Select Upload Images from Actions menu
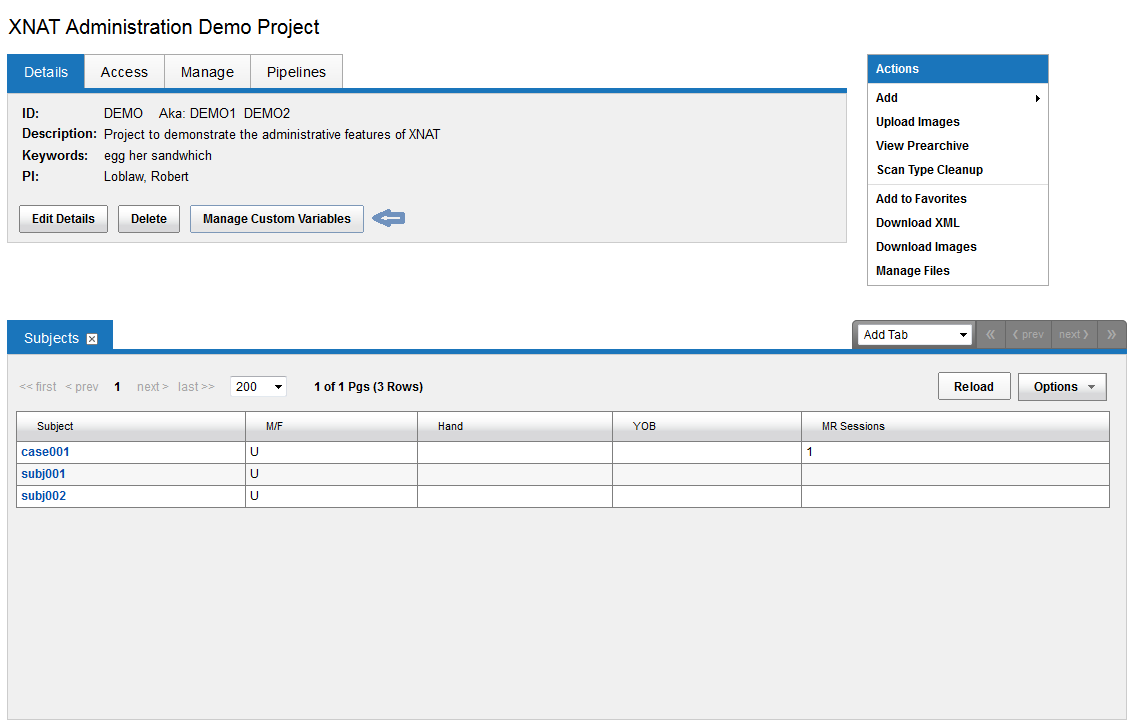Screen dimensions: 1133x727 (917, 122)
